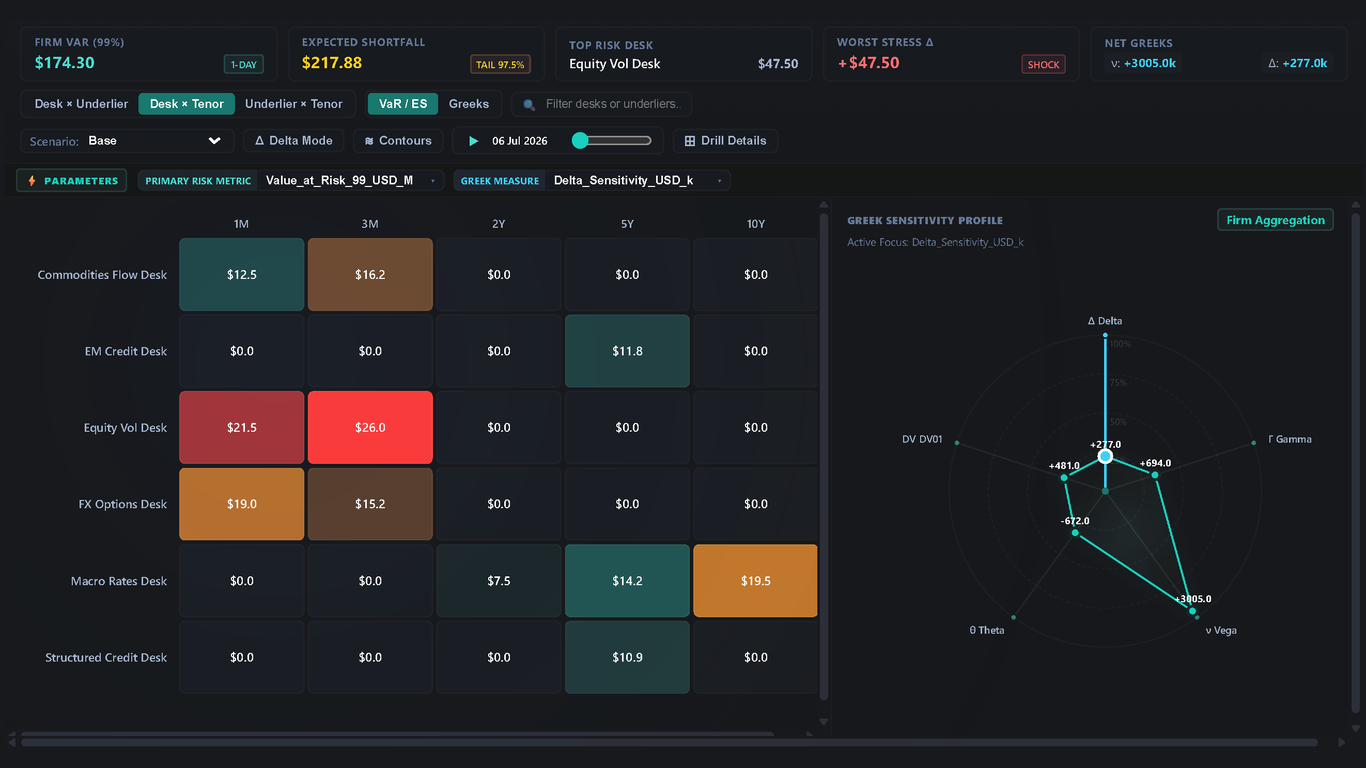Select the Macro Rates Desk 10Y cell $19.5
1366x768 pixels.
point(755,581)
